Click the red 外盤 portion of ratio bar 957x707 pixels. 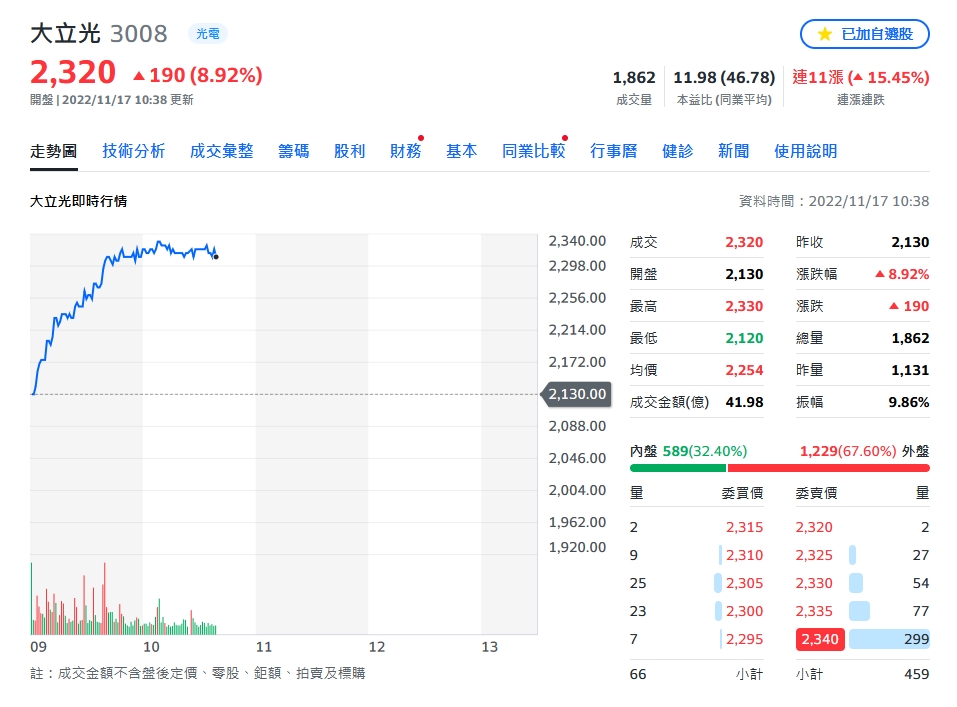coord(829,468)
